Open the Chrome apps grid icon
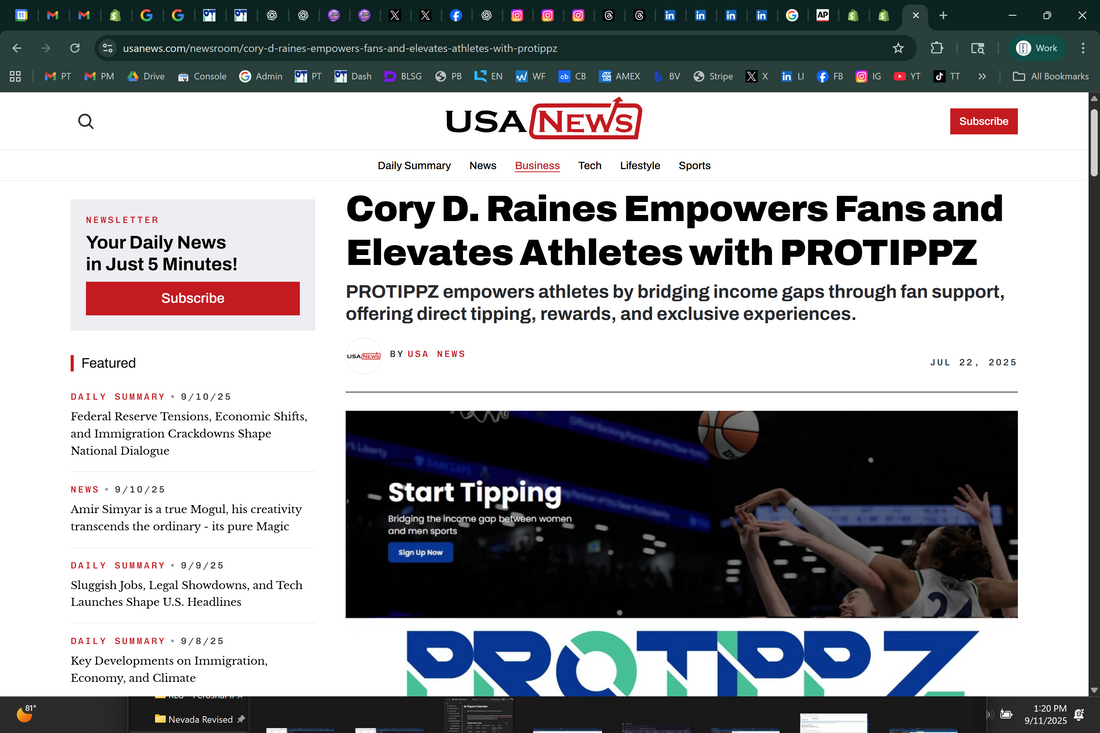 pyautogui.click(x=15, y=76)
